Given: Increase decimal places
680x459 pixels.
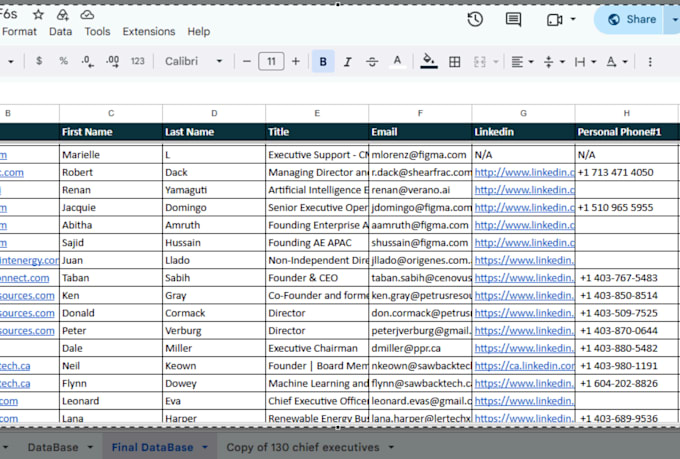Looking at the screenshot, I should pyautogui.click(x=112, y=62).
